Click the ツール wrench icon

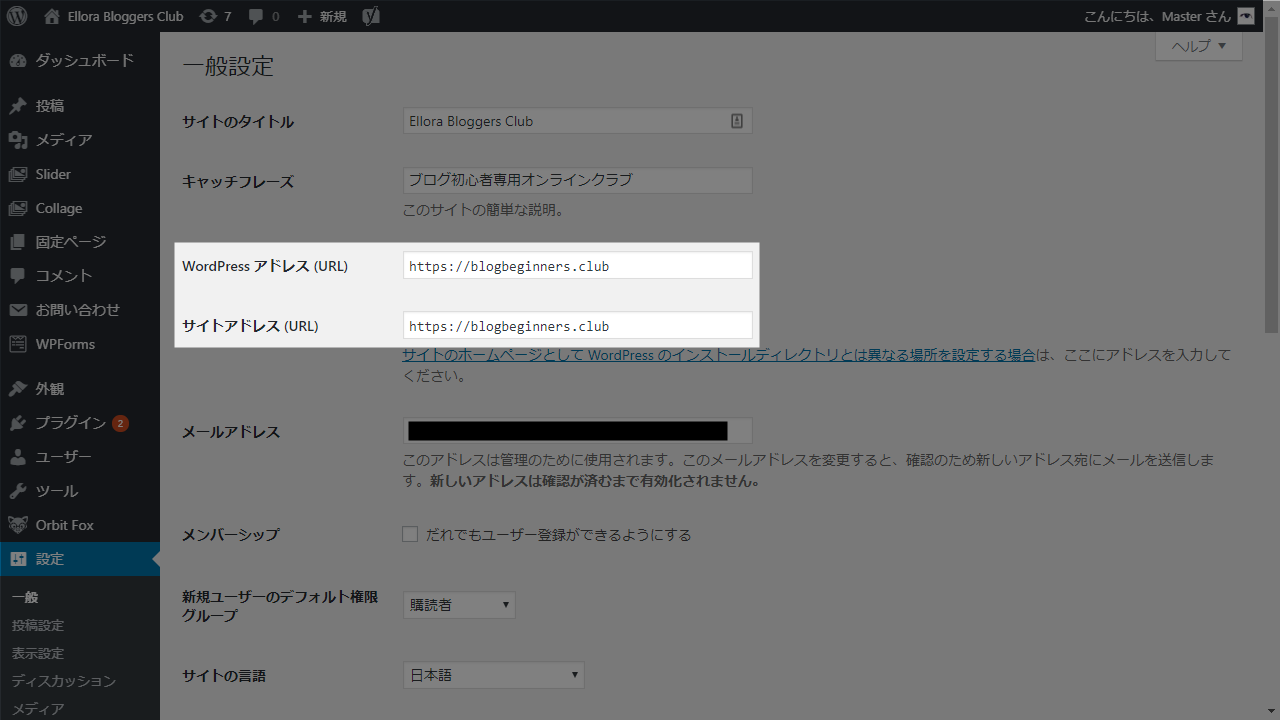18,491
